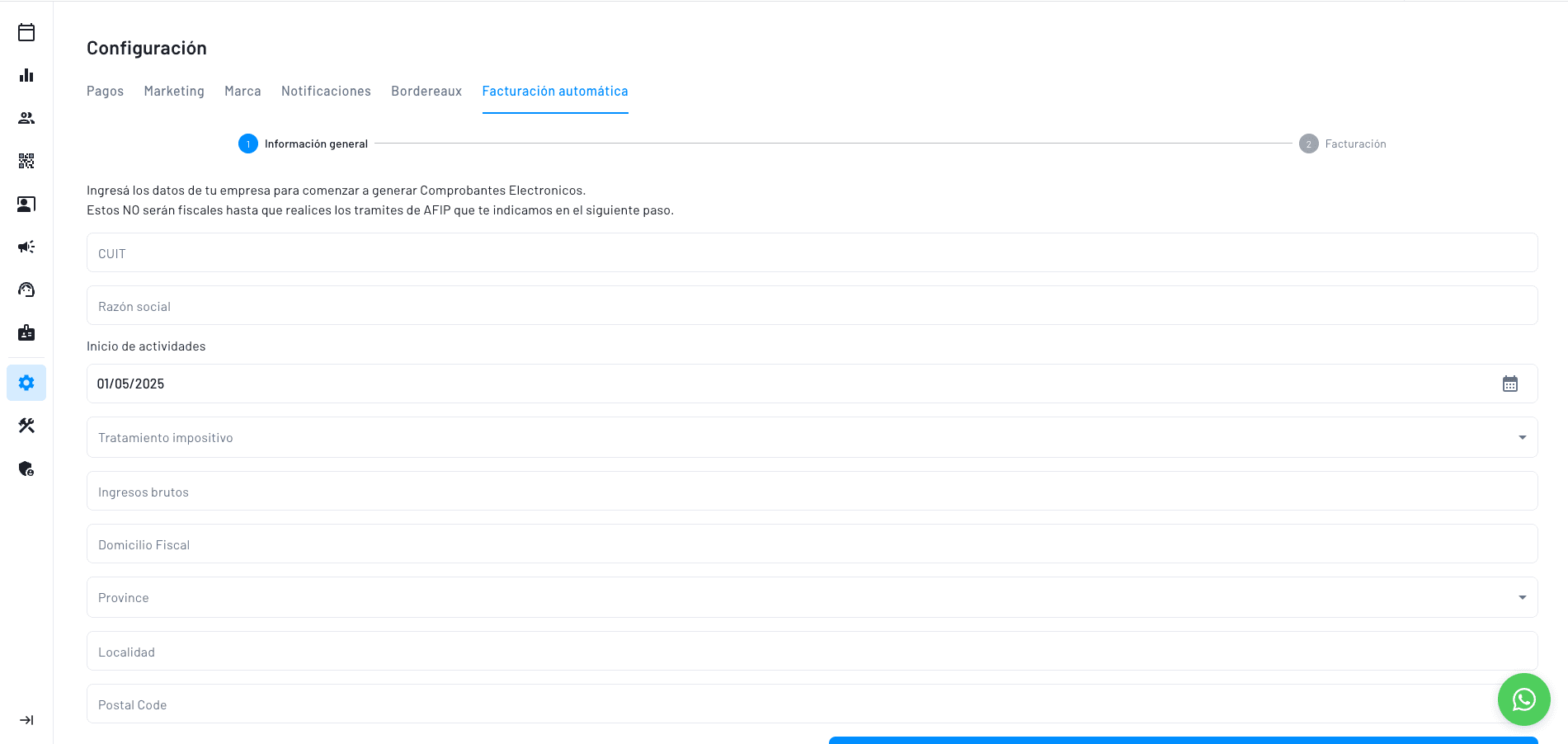Open the QR code sidebar icon

pos(26,161)
